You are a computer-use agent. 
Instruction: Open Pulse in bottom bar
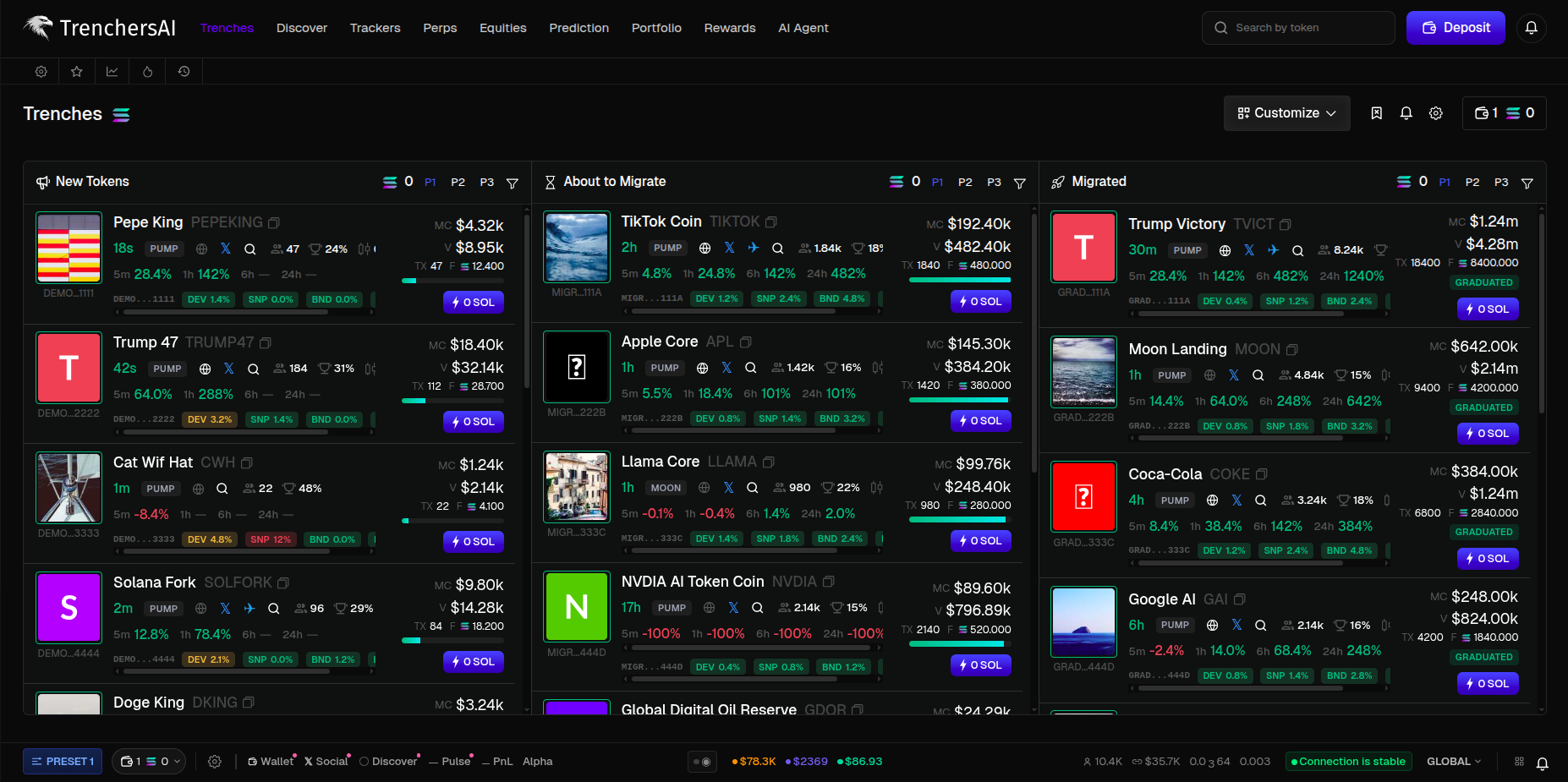(x=450, y=762)
